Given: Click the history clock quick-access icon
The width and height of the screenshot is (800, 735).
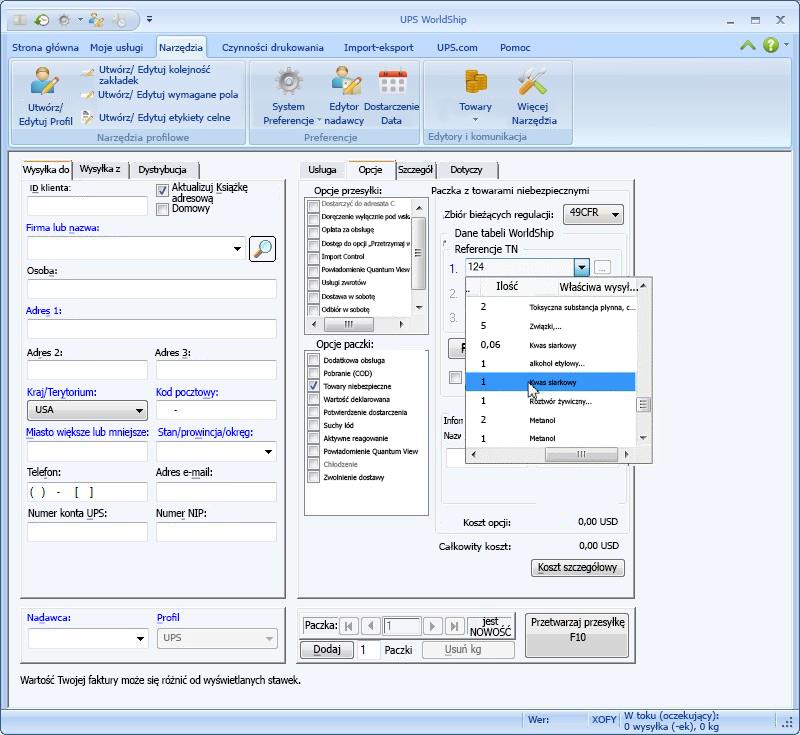Looking at the screenshot, I should [41, 20].
